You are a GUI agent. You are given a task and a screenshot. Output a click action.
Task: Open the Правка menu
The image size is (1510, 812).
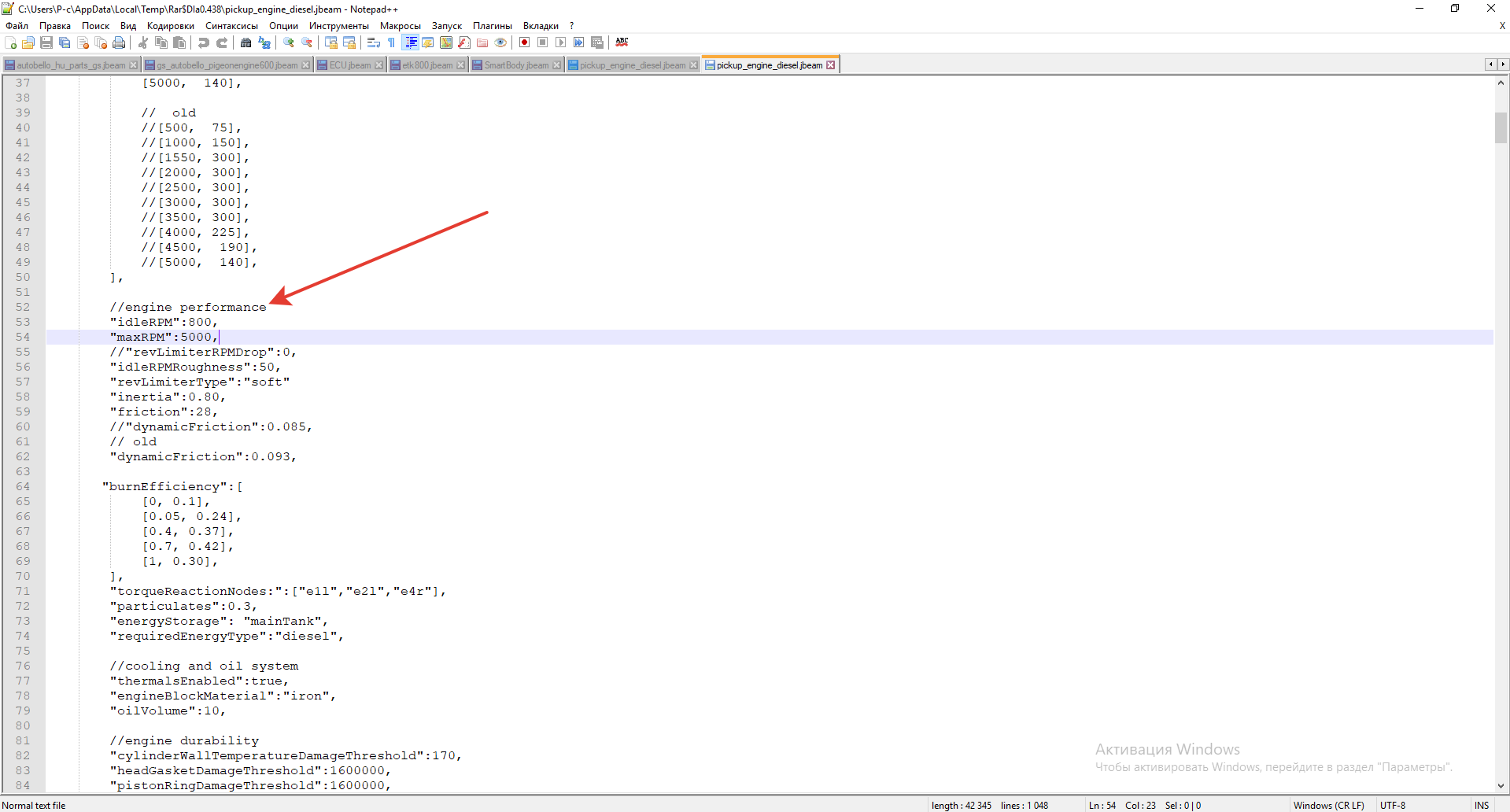pyautogui.click(x=55, y=26)
